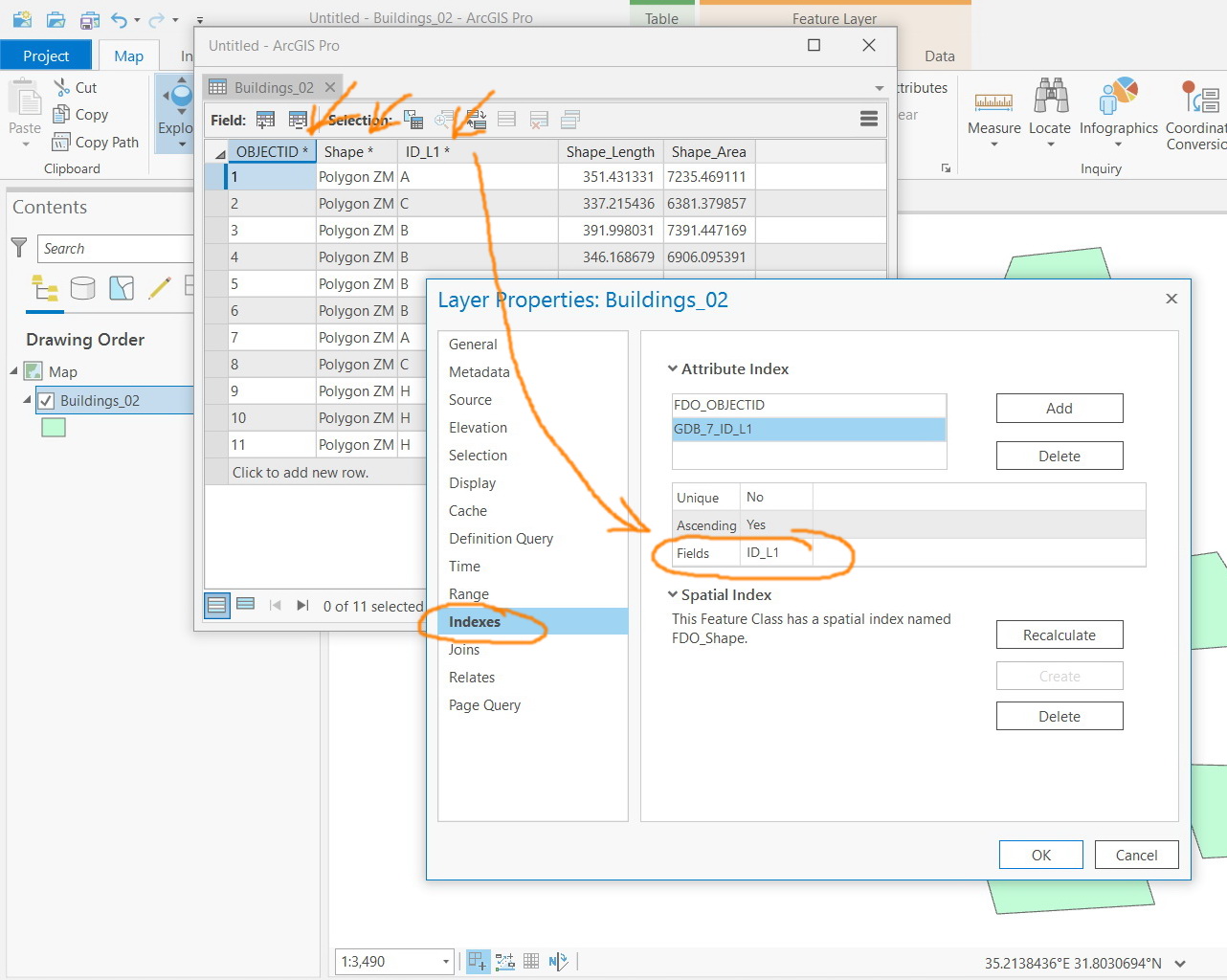The image size is (1227, 980).
Task: Click the Clear Selection icon in table
Action: [507, 120]
